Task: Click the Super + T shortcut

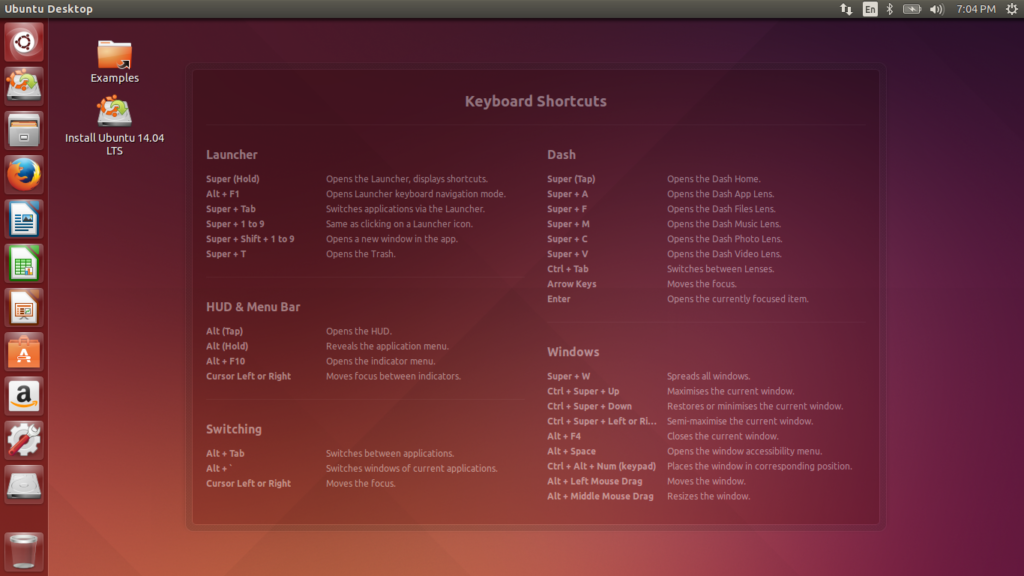Action: point(226,254)
